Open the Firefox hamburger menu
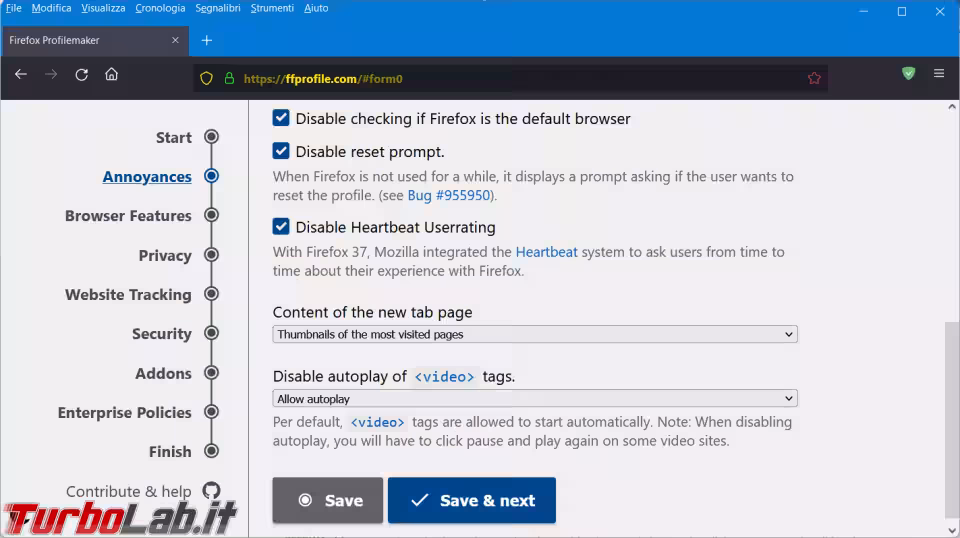The width and height of the screenshot is (960, 538). 939,73
